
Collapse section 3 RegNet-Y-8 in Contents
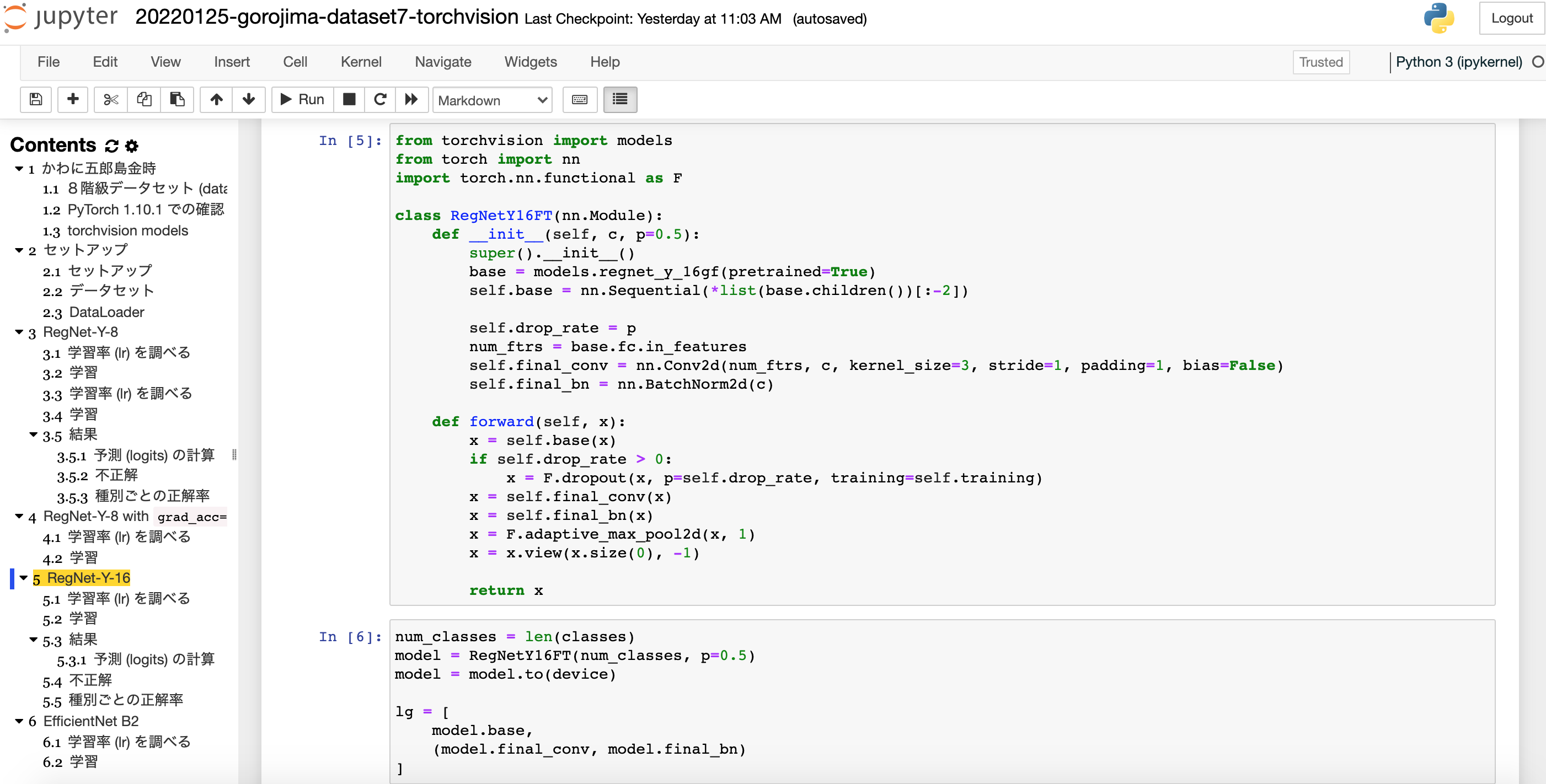coord(19,332)
